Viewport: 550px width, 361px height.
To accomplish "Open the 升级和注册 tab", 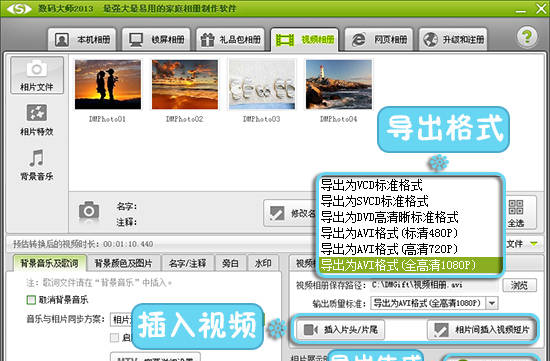I will [453, 40].
